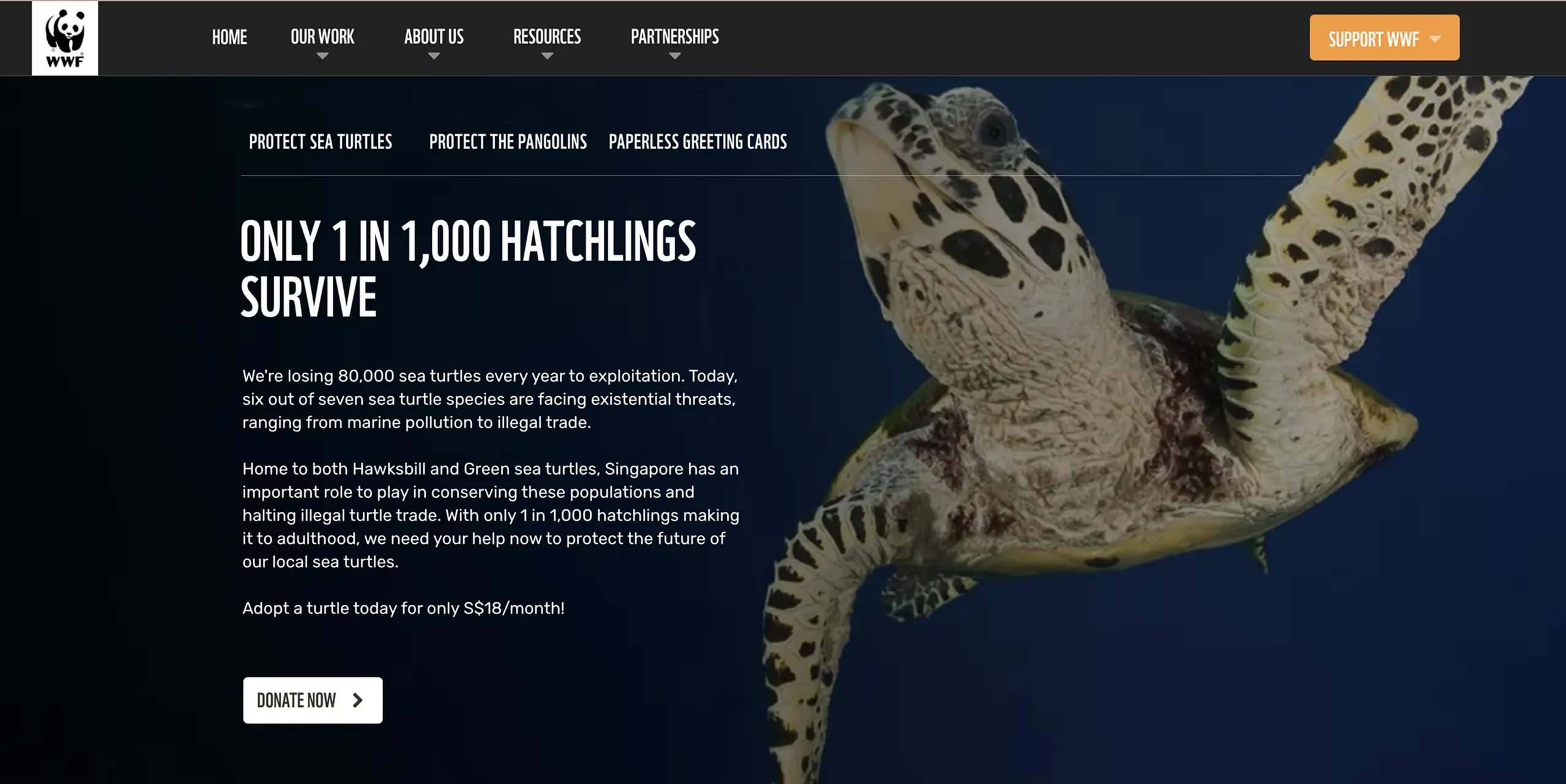The height and width of the screenshot is (784, 1566).
Task: Go to the HOME page
Action: point(229,37)
